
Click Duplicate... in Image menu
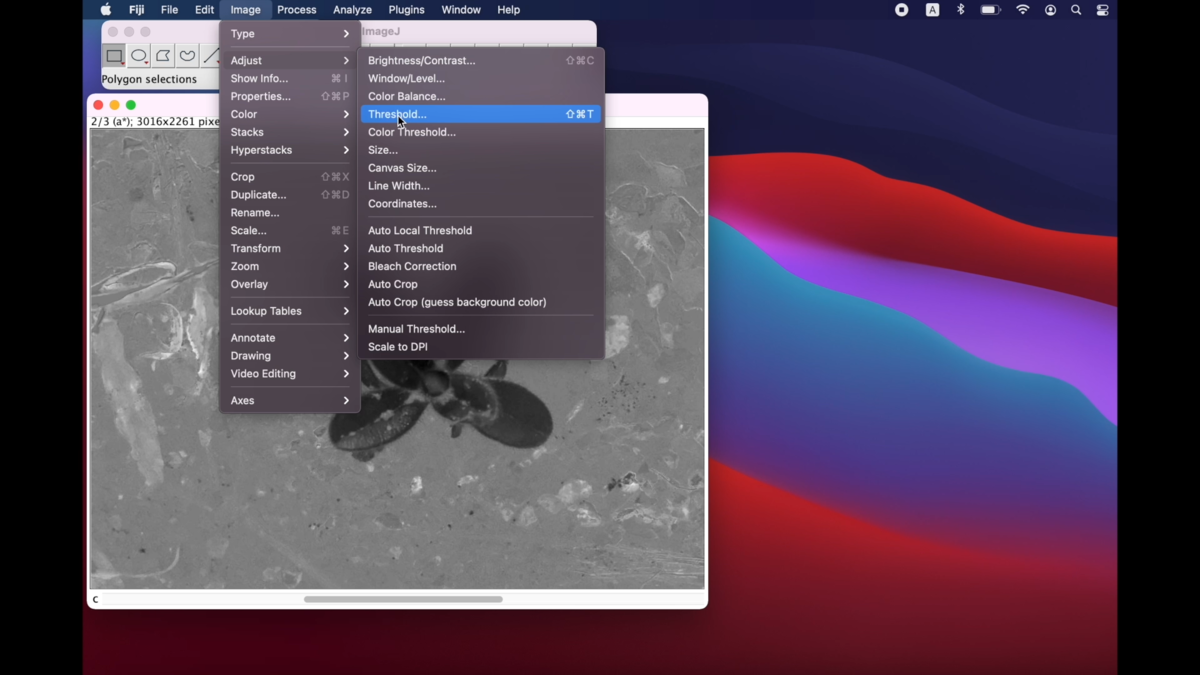pos(289,195)
